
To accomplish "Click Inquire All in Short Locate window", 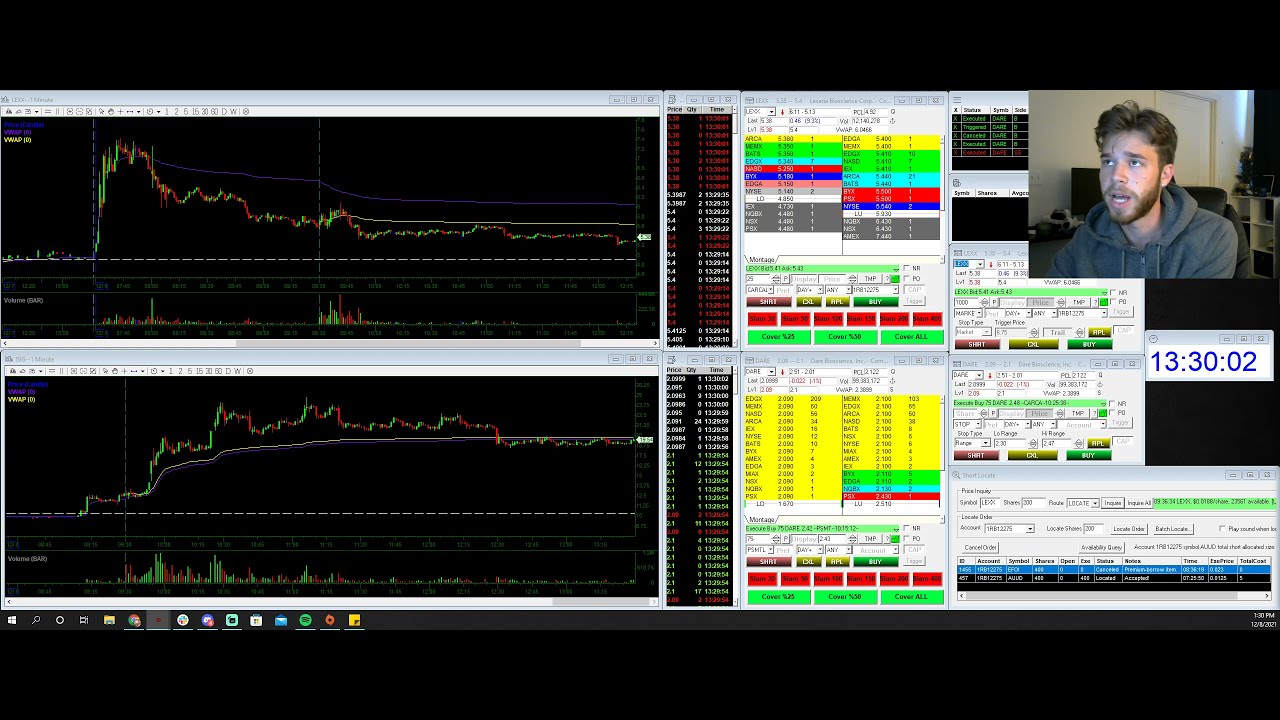I will [x=1140, y=503].
